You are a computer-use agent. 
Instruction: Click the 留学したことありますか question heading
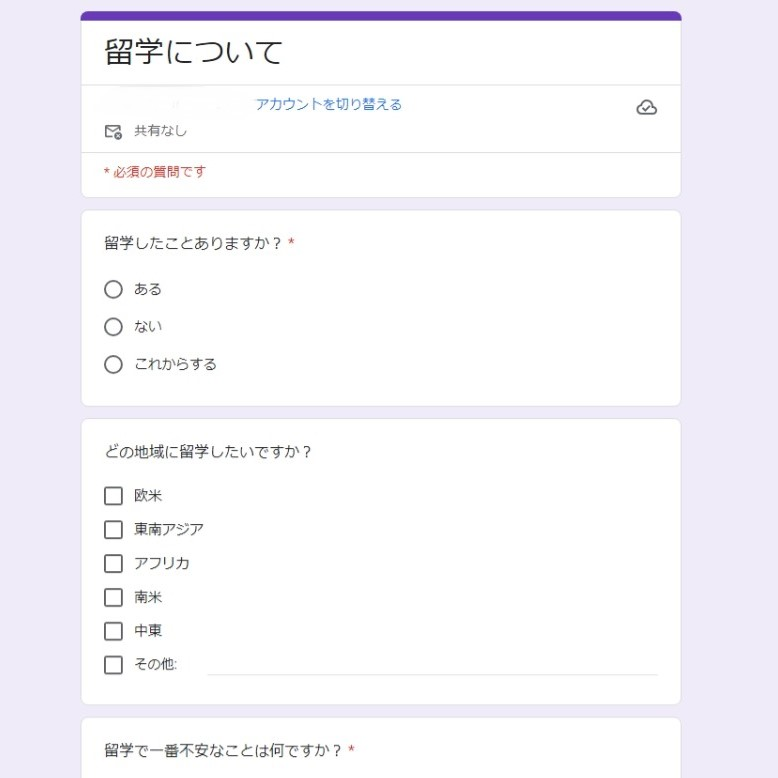tap(194, 243)
